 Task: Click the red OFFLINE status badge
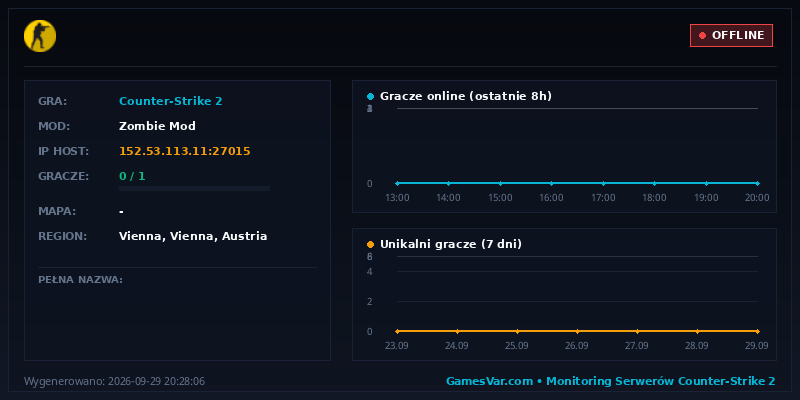pyautogui.click(x=731, y=35)
